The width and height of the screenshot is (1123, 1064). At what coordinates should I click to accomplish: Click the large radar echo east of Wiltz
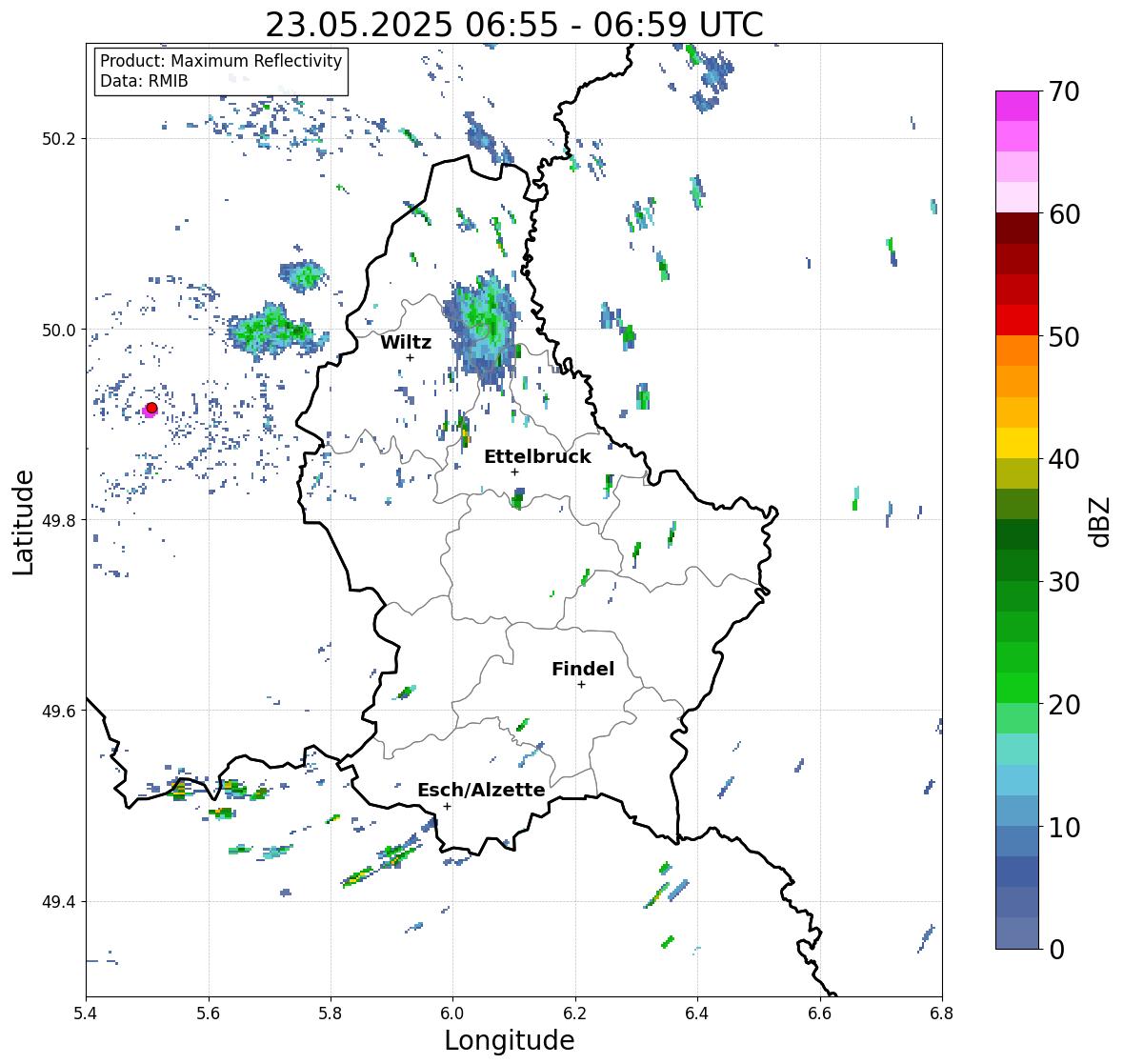pos(482,330)
